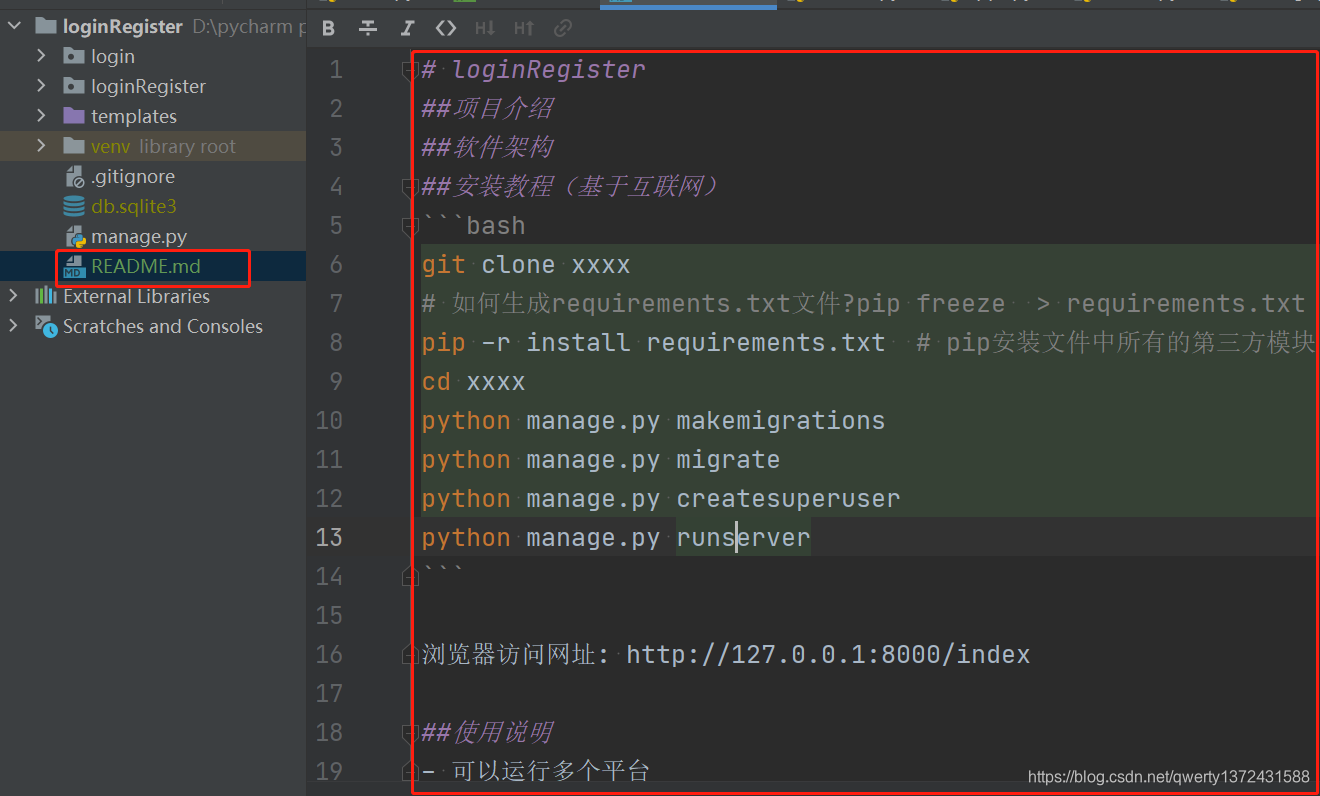Click the fold marker at line 16
Image resolution: width=1320 pixels, height=796 pixels.
(410, 654)
